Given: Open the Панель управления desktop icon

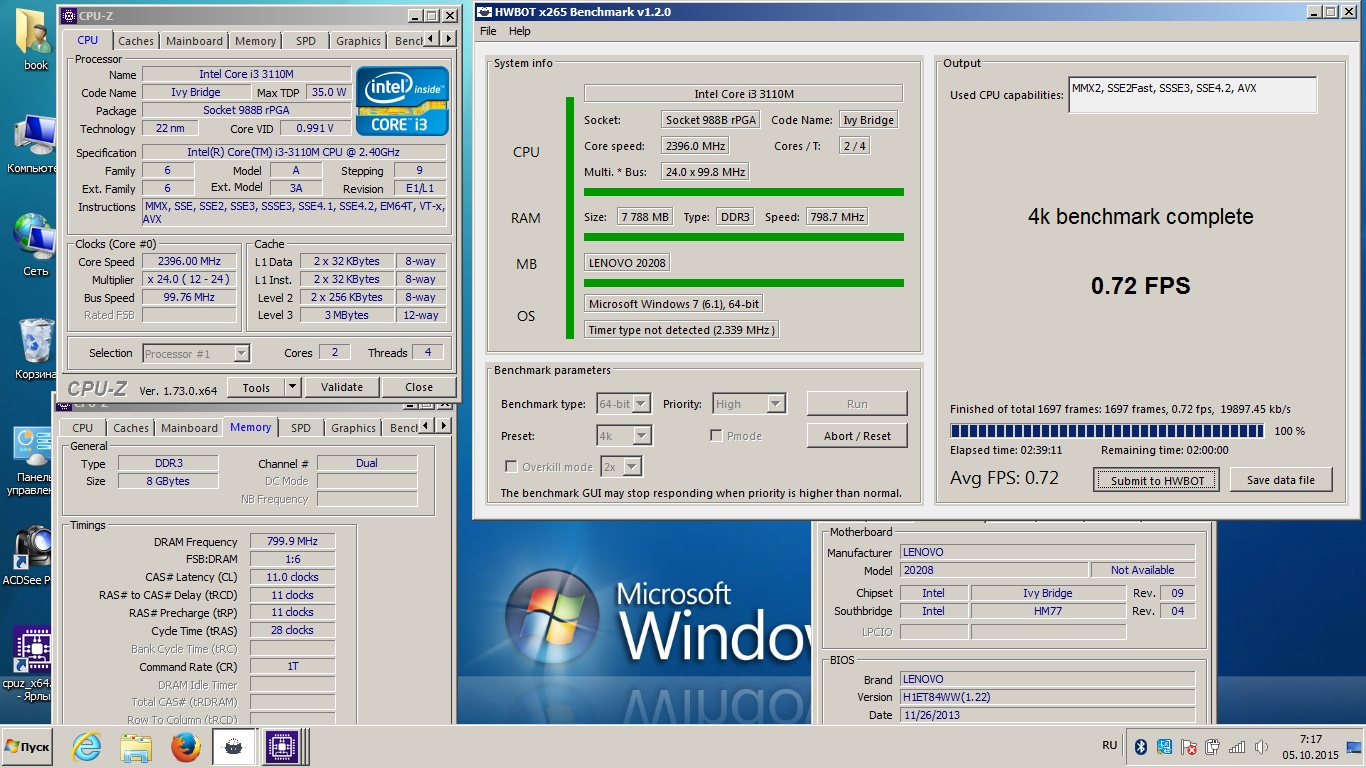Looking at the screenshot, I should pos(33,460).
